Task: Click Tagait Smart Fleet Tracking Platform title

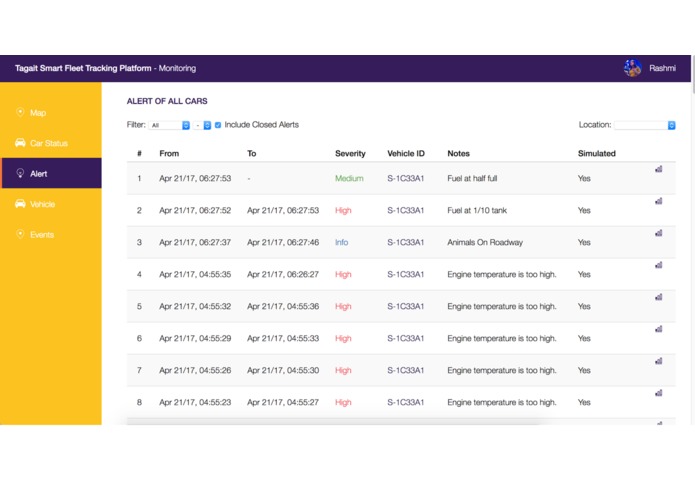Action: pyautogui.click(x=83, y=68)
